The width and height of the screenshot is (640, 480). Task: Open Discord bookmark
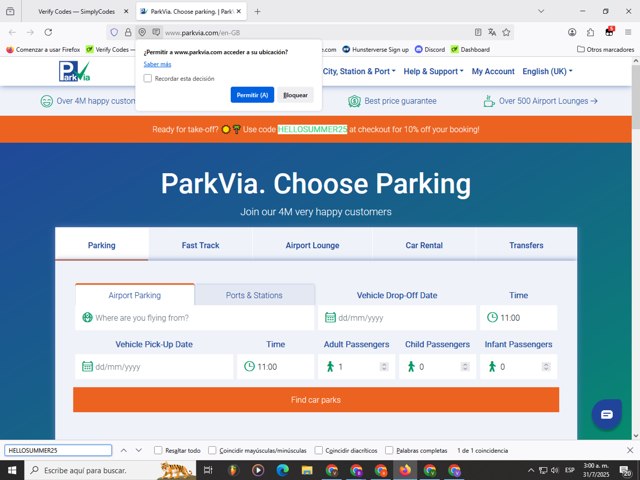[x=430, y=49]
